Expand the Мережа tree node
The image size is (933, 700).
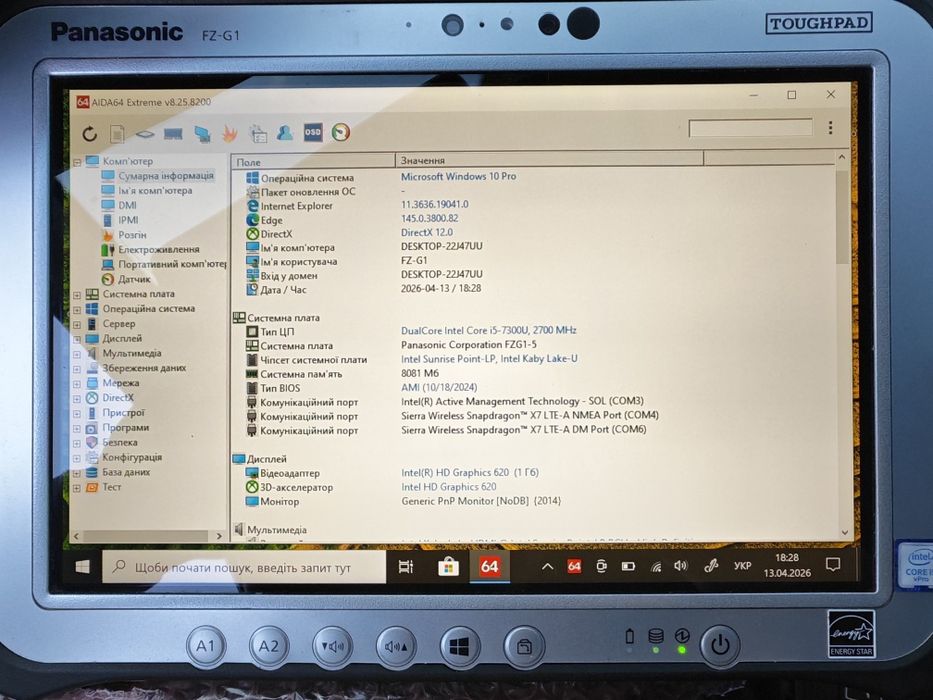(x=77, y=385)
